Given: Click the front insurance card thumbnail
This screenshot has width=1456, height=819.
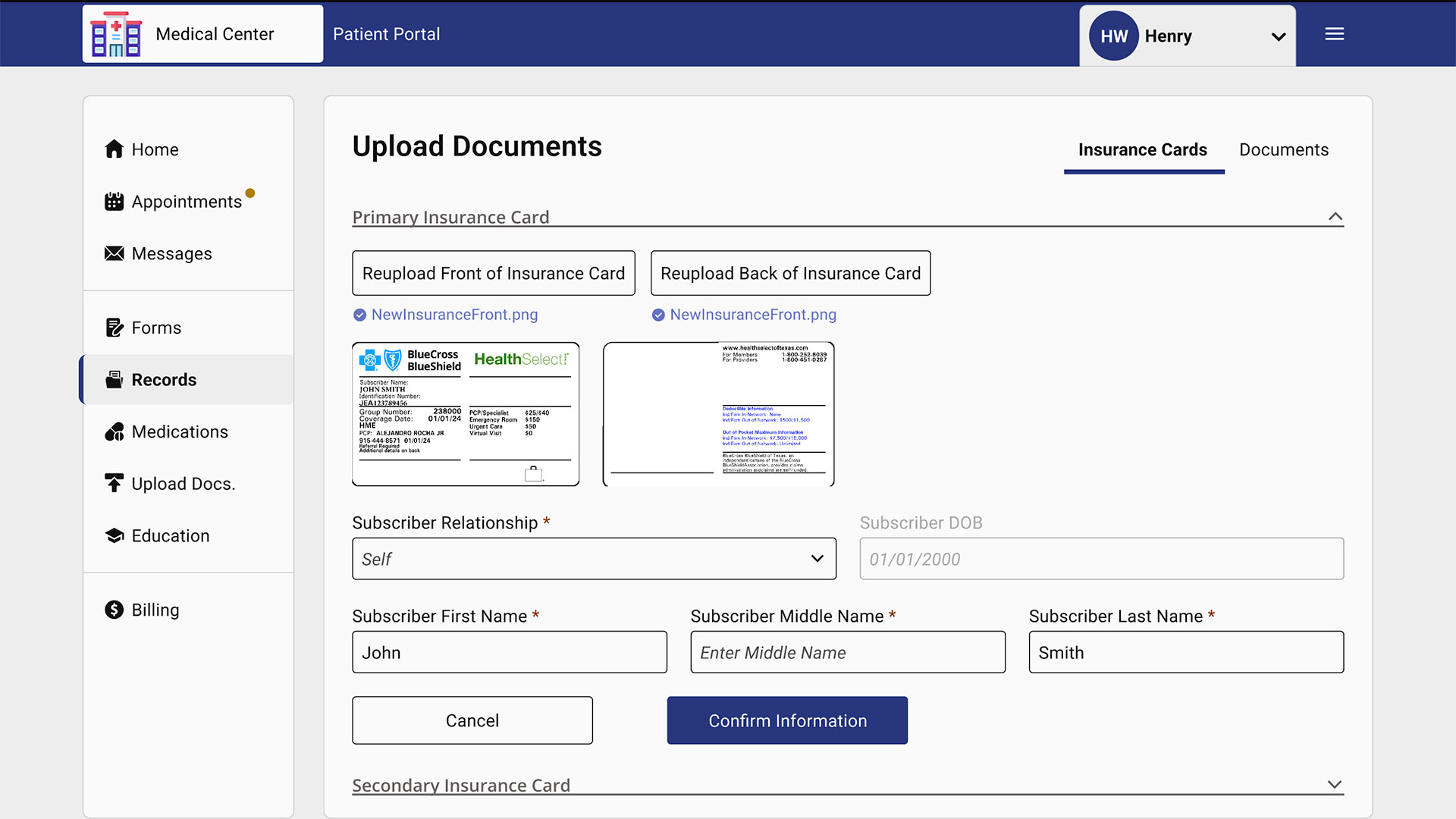Looking at the screenshot, I should click(x=466, y=414).
